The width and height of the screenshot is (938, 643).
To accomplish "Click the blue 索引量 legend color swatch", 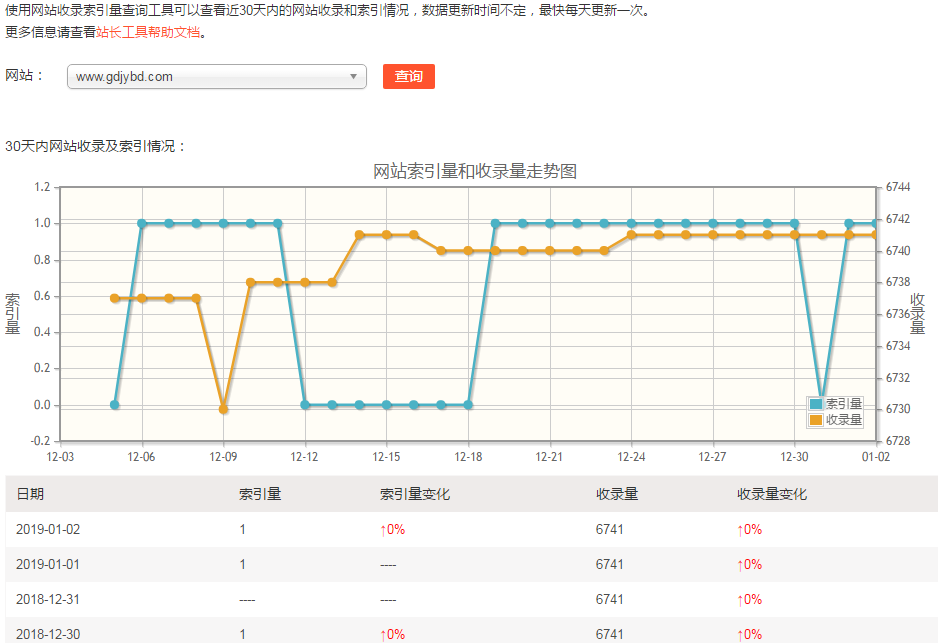I will [816, 404].
